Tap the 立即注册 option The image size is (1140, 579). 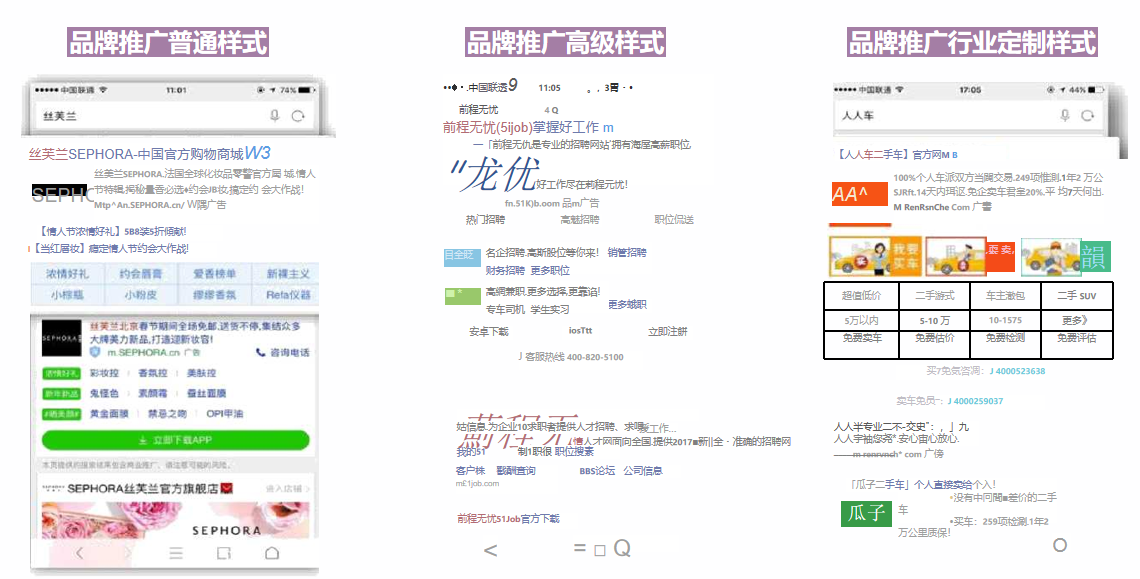click(x=667, y=332)
